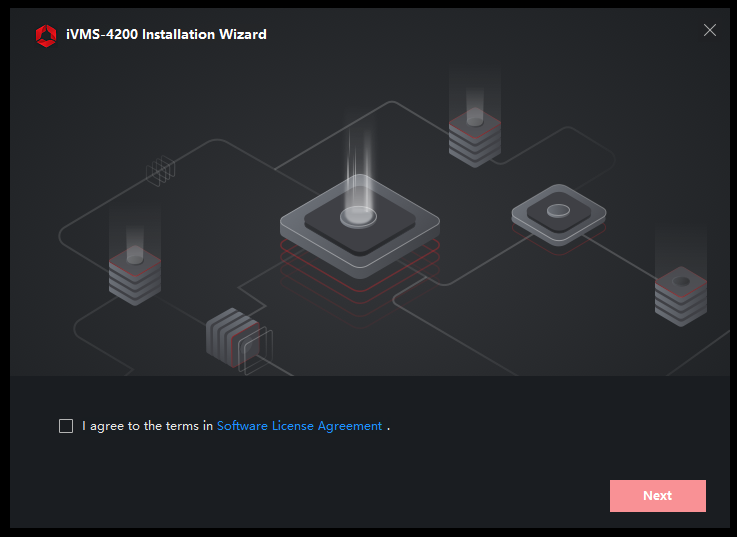
Task: Click the red iVMS-4200 logo icon
Action: [46, 36]
